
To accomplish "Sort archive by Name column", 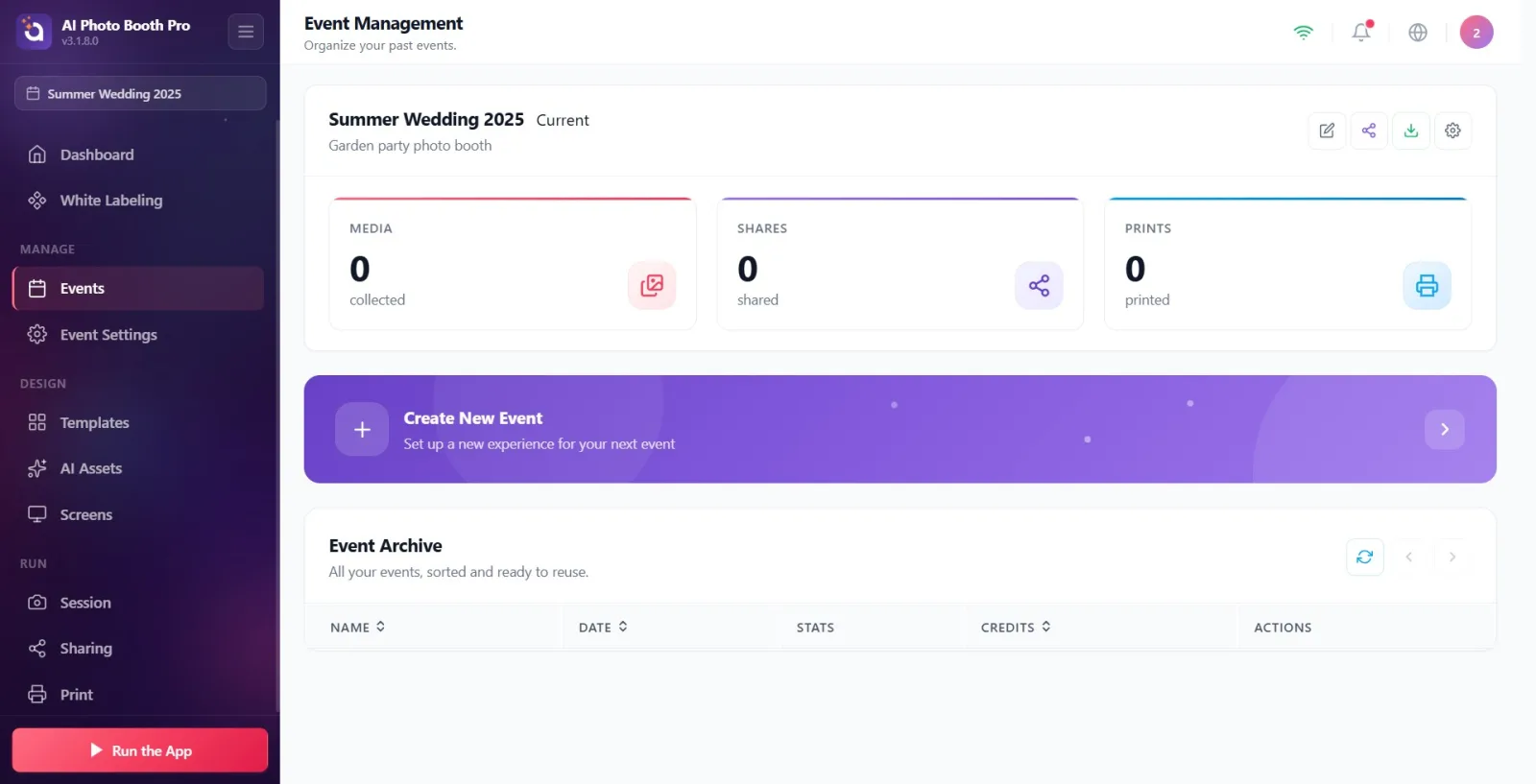I will click(358, 627).
